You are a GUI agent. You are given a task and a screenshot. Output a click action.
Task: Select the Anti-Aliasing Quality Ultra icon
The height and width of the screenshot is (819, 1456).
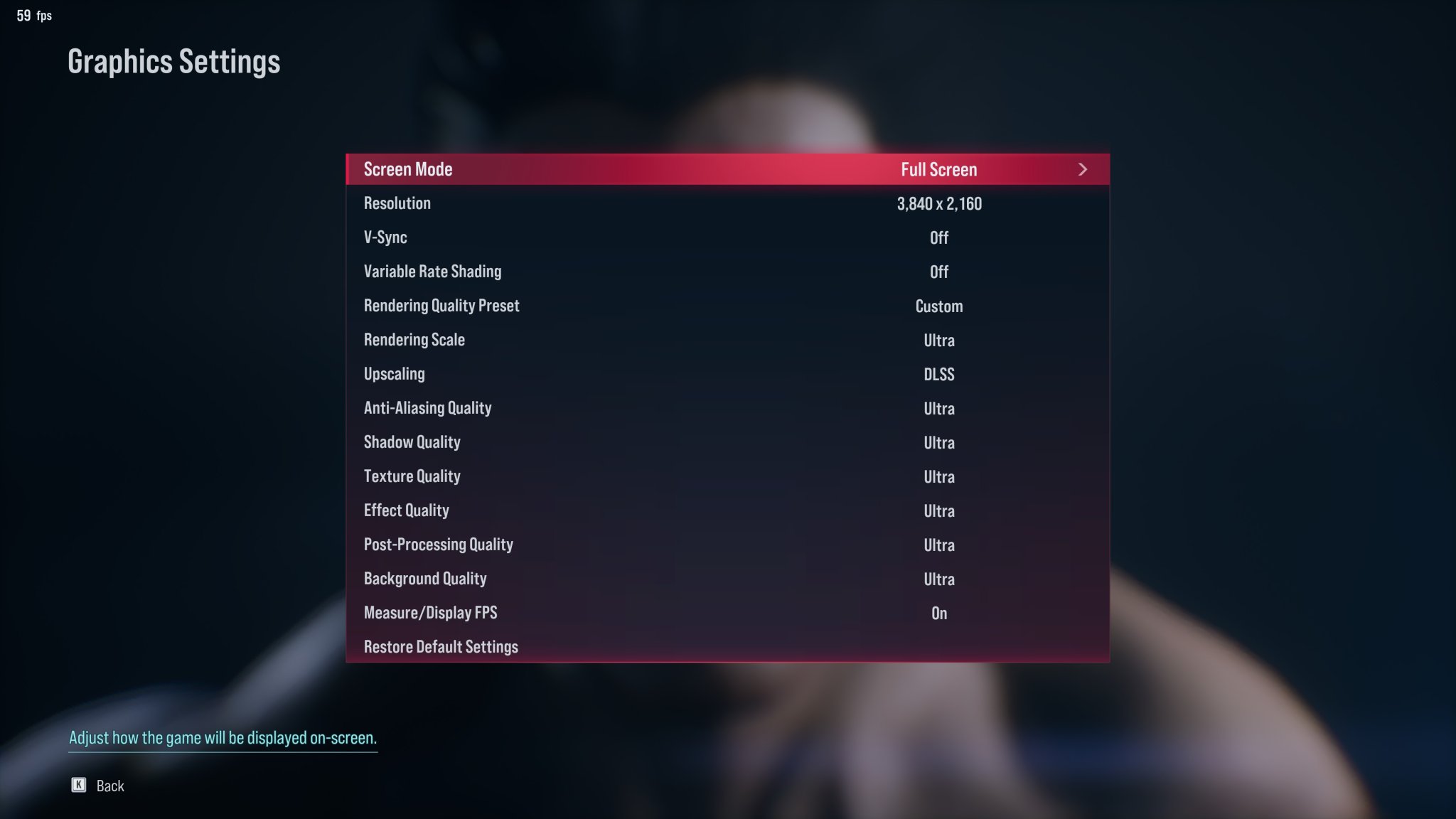click(938, 407)
